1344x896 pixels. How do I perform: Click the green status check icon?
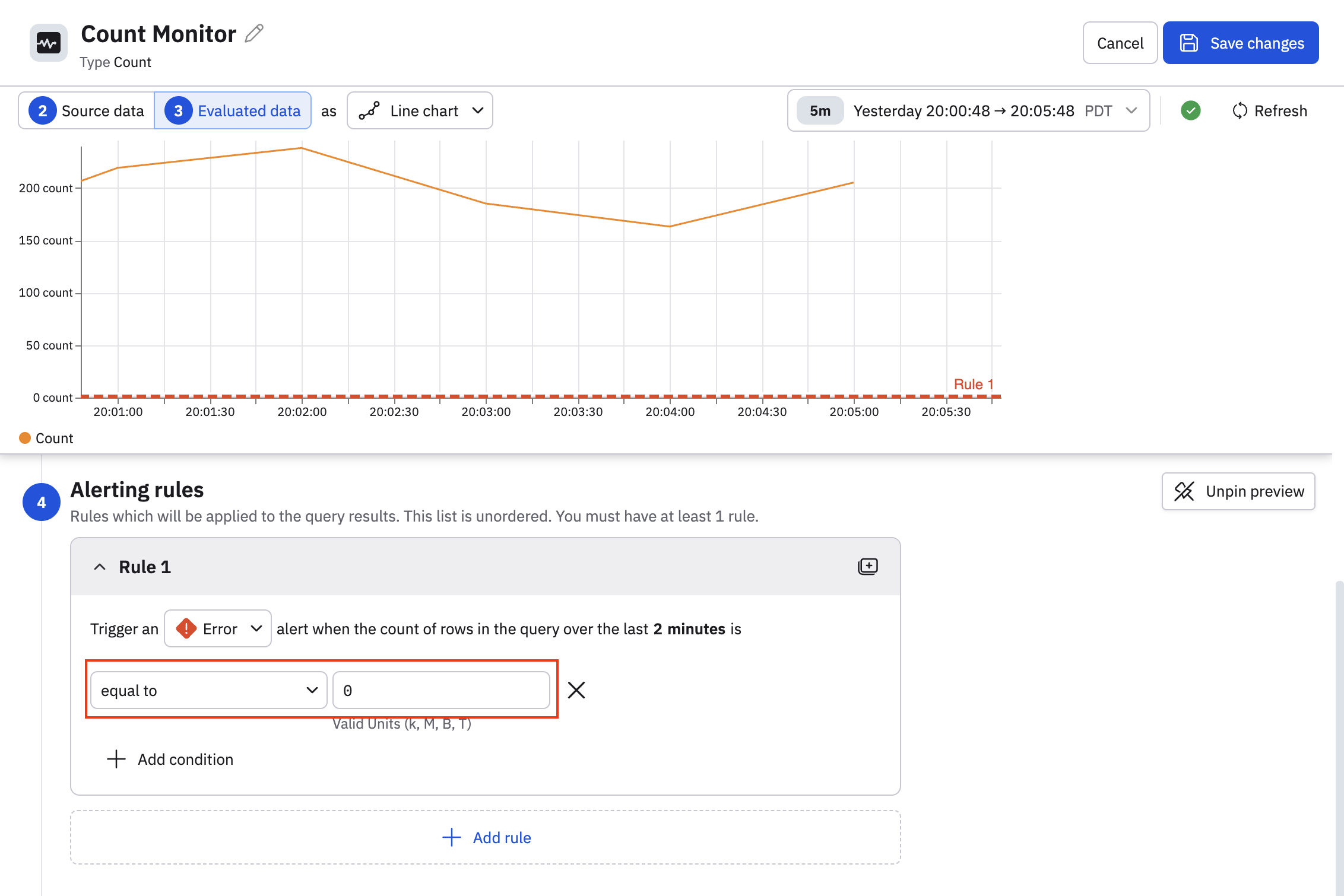[x=1190, y=110]
